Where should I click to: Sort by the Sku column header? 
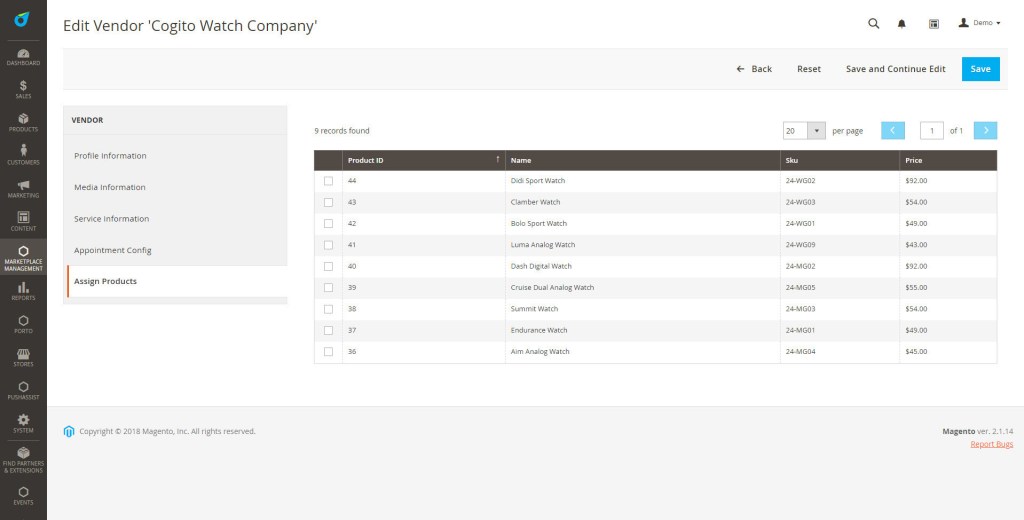point(840,160)
